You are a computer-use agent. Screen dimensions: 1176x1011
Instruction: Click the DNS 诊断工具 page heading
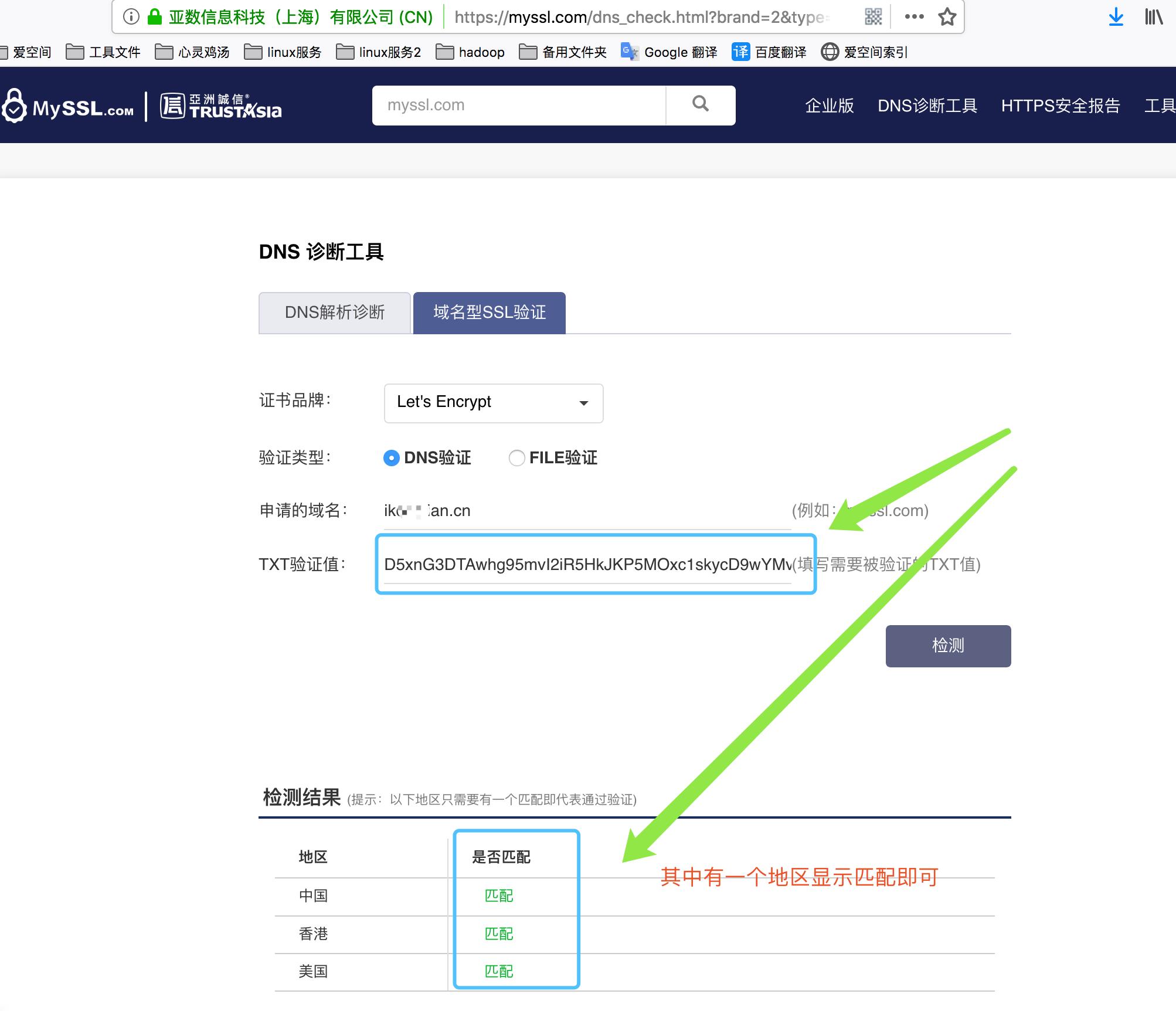(321, 252)
